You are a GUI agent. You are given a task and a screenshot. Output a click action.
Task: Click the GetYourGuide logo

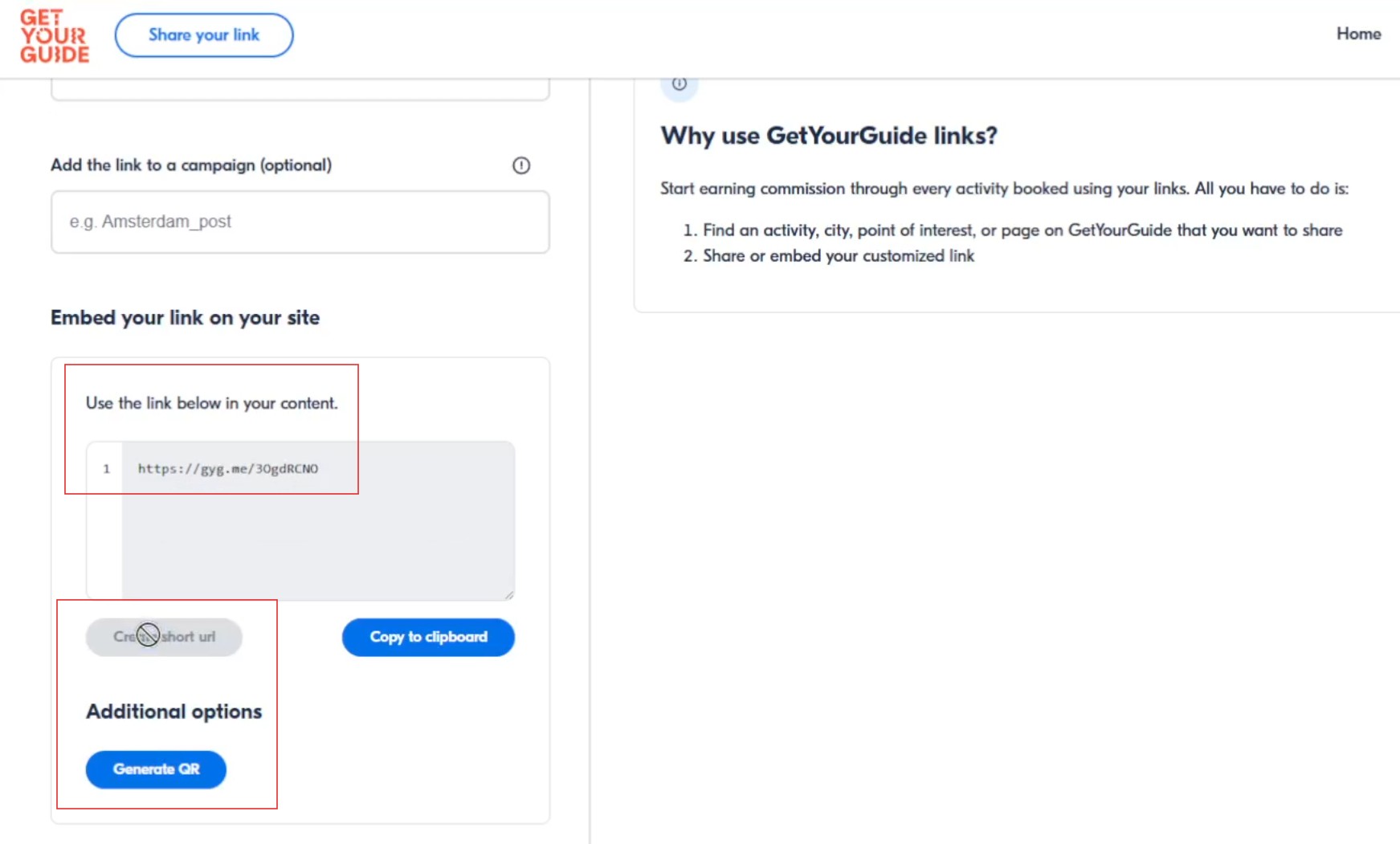pyautogui.click(x=54, y=36)
